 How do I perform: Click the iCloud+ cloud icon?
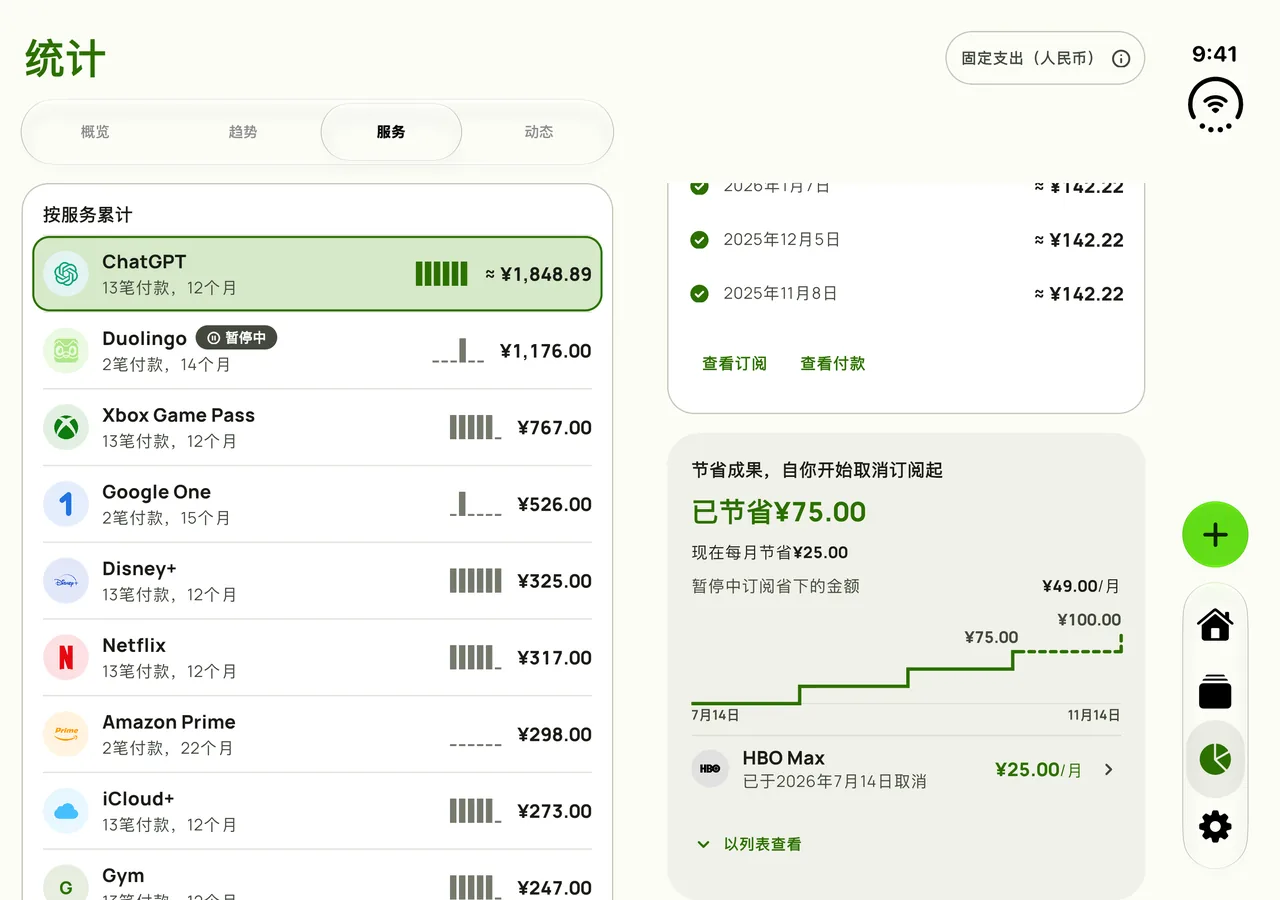[x=66, y=811]
